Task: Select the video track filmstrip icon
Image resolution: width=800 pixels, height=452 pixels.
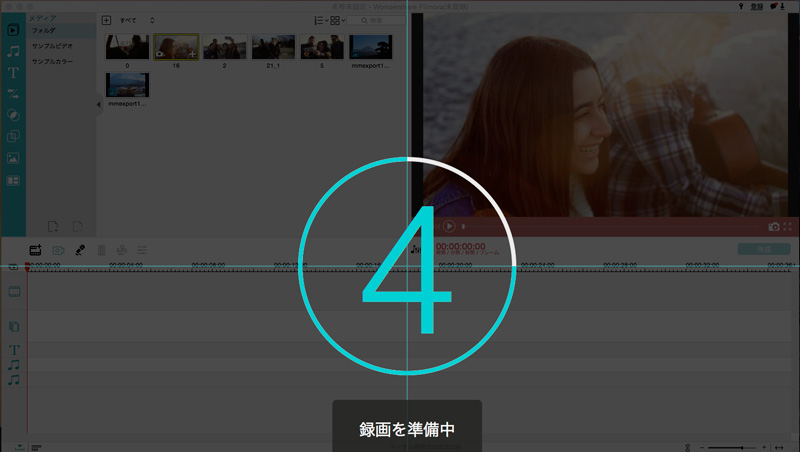Action: [x=14, y=292]
